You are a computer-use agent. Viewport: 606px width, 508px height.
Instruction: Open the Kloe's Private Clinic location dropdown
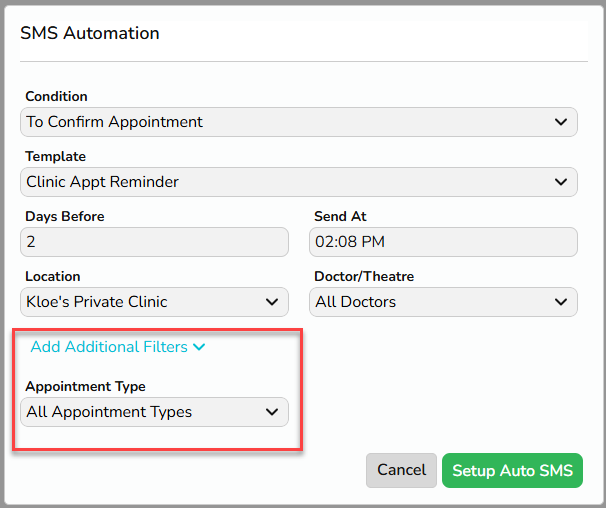pos(154,302)
